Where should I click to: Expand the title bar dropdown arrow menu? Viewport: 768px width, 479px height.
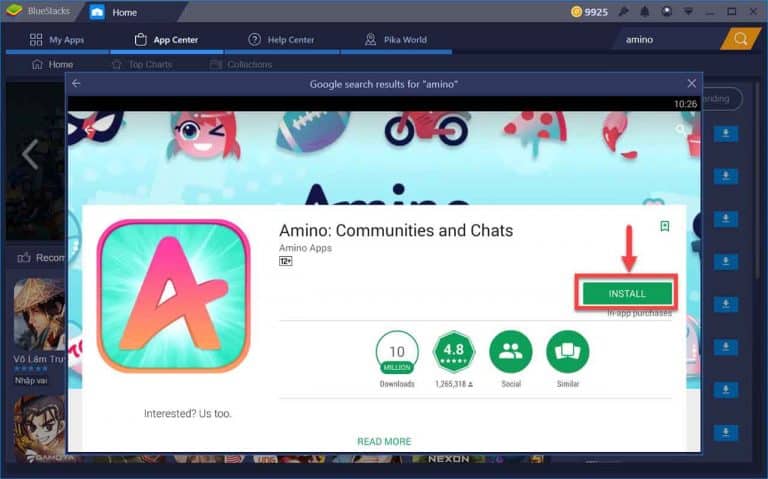(688, 12)
